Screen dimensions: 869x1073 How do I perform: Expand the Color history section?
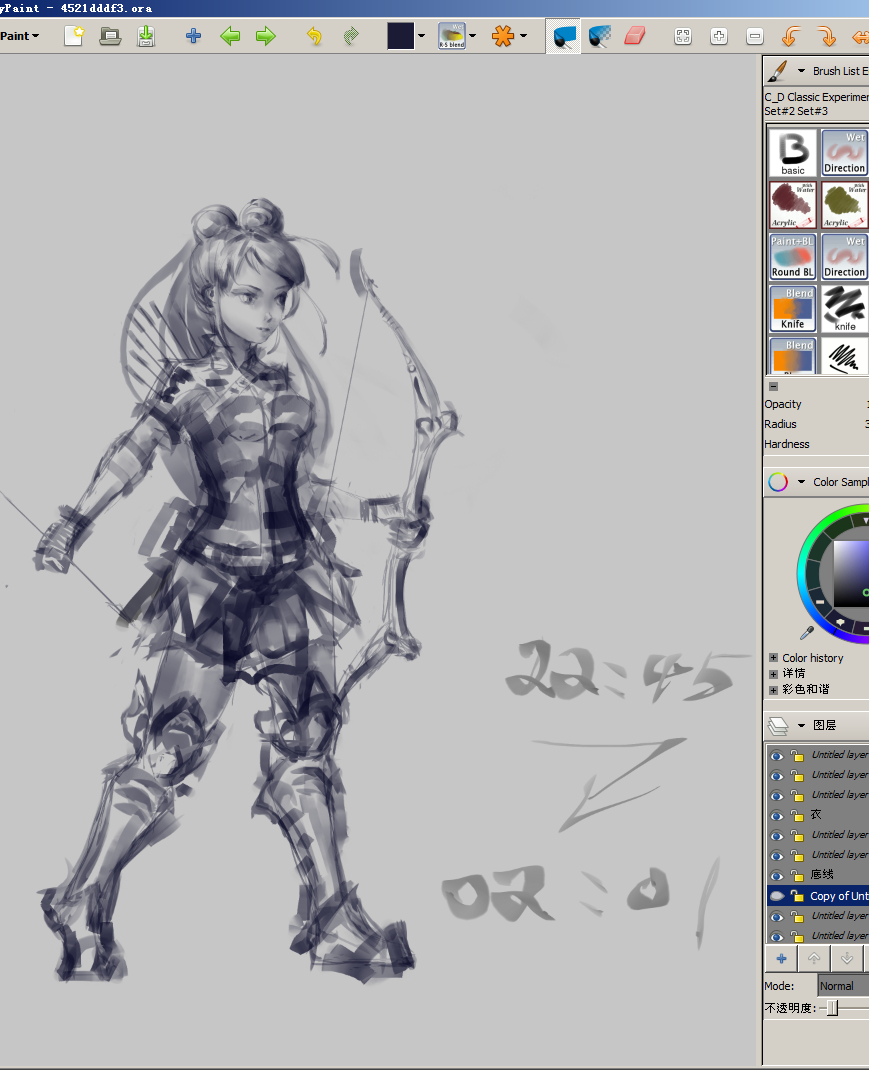click(773, 658)
